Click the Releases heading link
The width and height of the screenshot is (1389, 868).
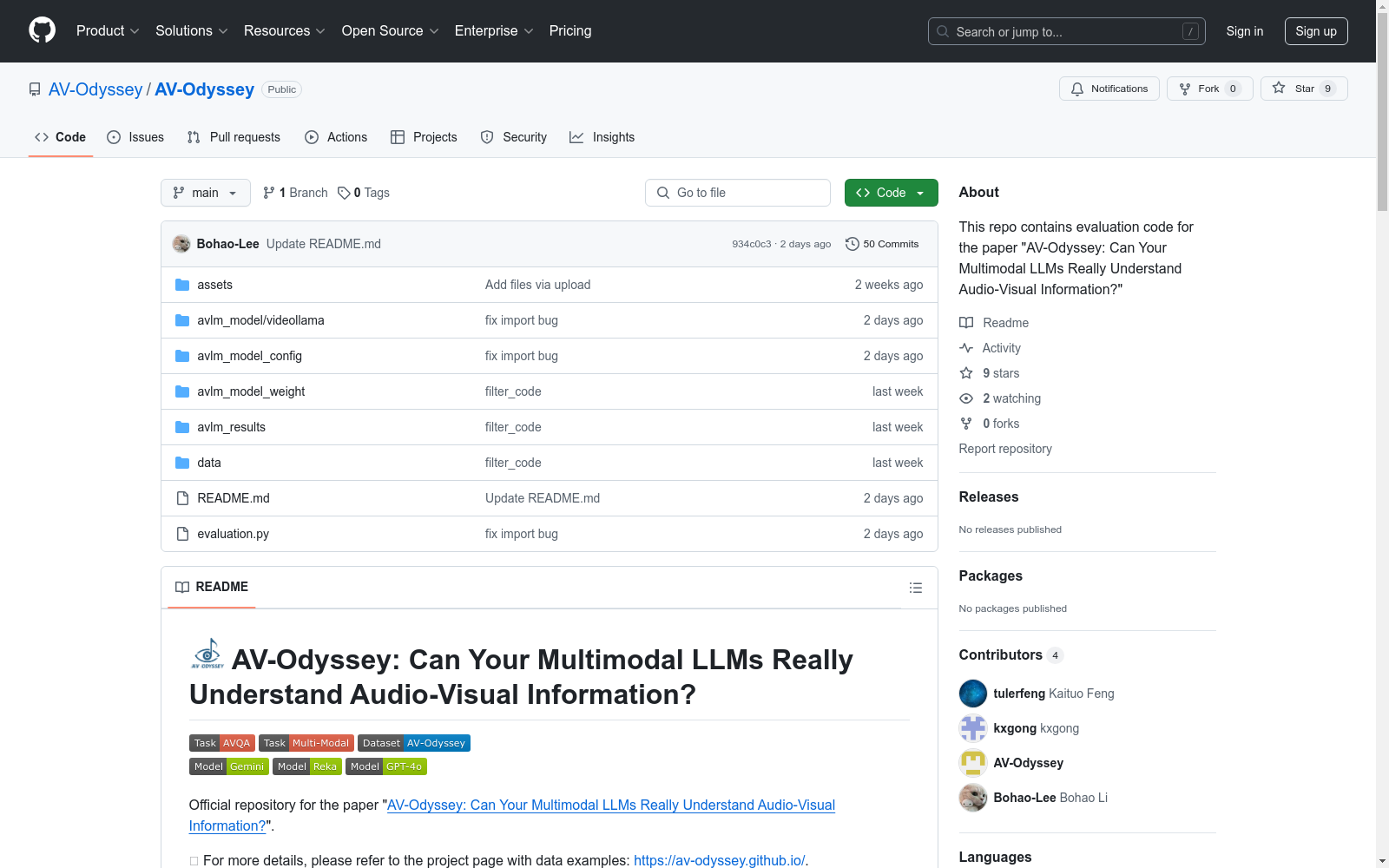pyautogui.click(x=989, y=496)
